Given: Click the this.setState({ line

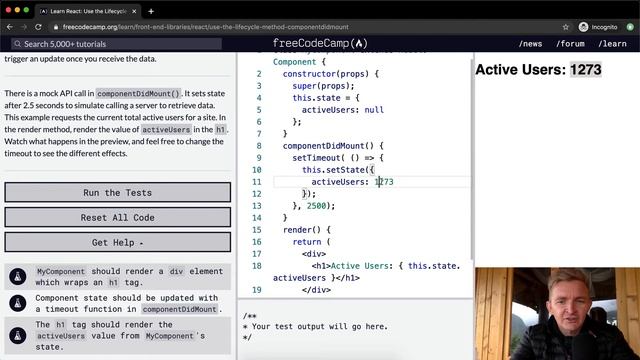Looking at the screenshot, I should 338,170.
